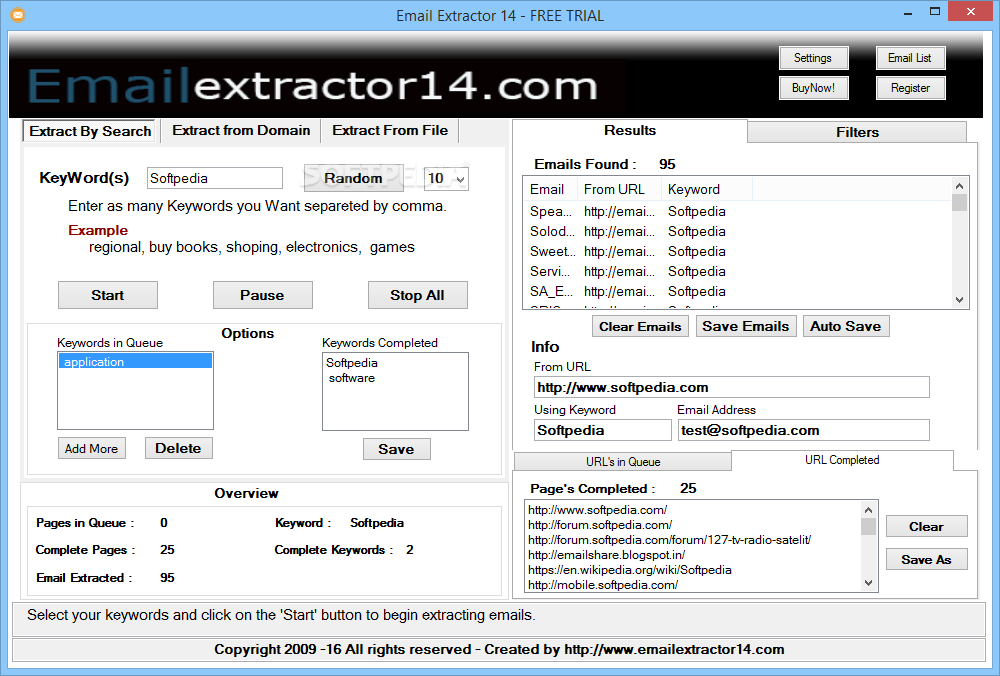Image resolution: width=1000 pixels, height=676 pixels.
Task: Click the Save Emails button
Action: pos(746,327)
